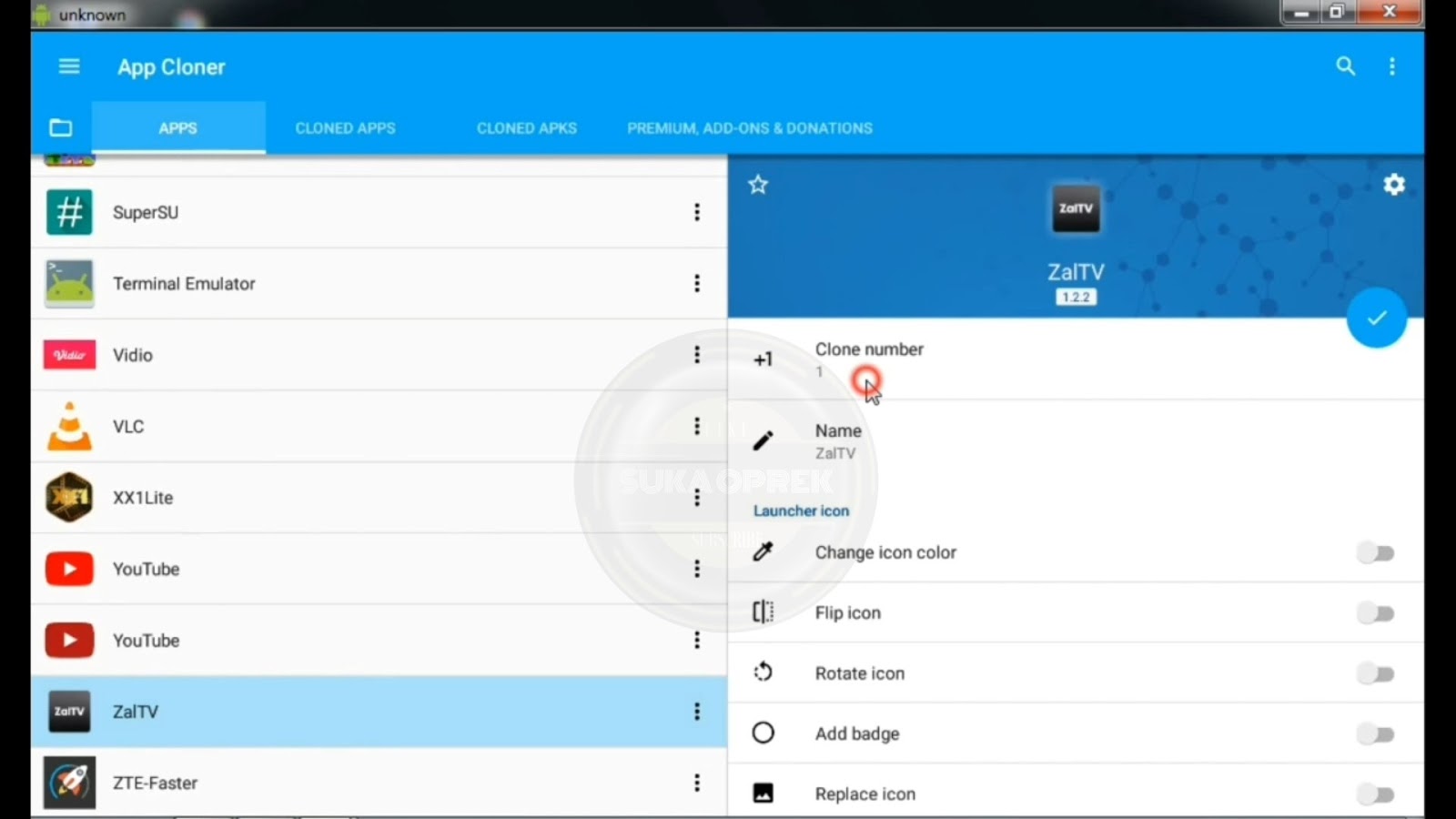Enable the Change icon color toggle
This screenshot has width=1456, height=819.
click(x=1376, y=552)
